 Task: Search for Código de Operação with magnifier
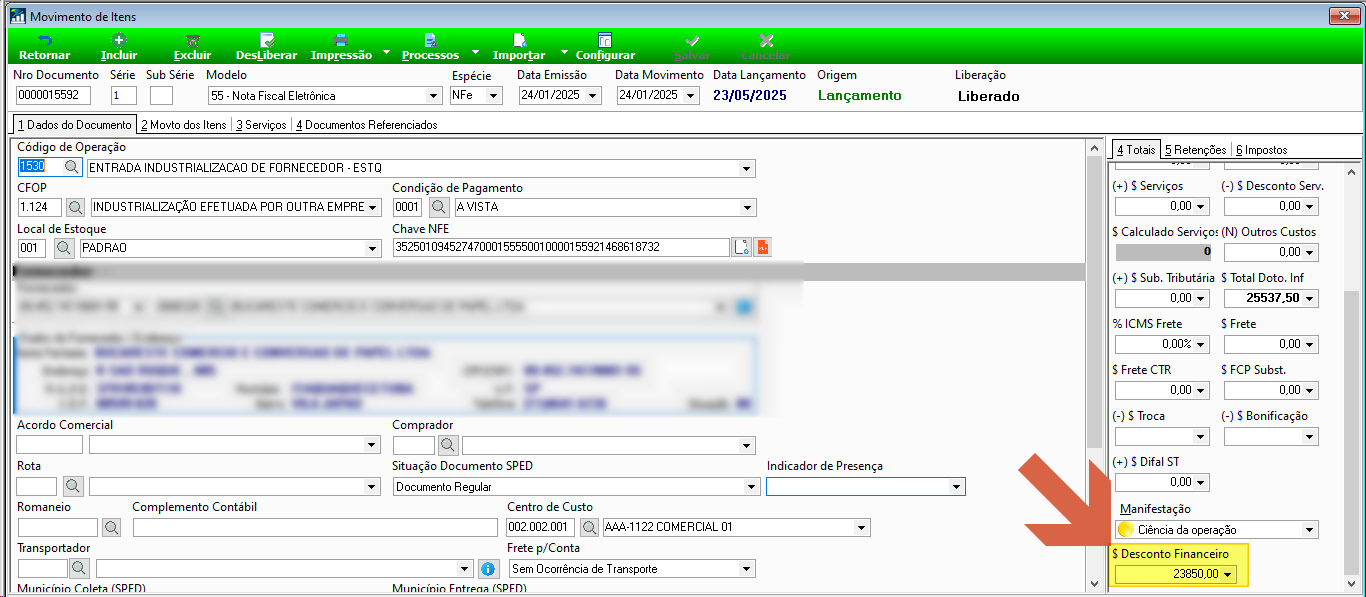(x=73, y=168)
